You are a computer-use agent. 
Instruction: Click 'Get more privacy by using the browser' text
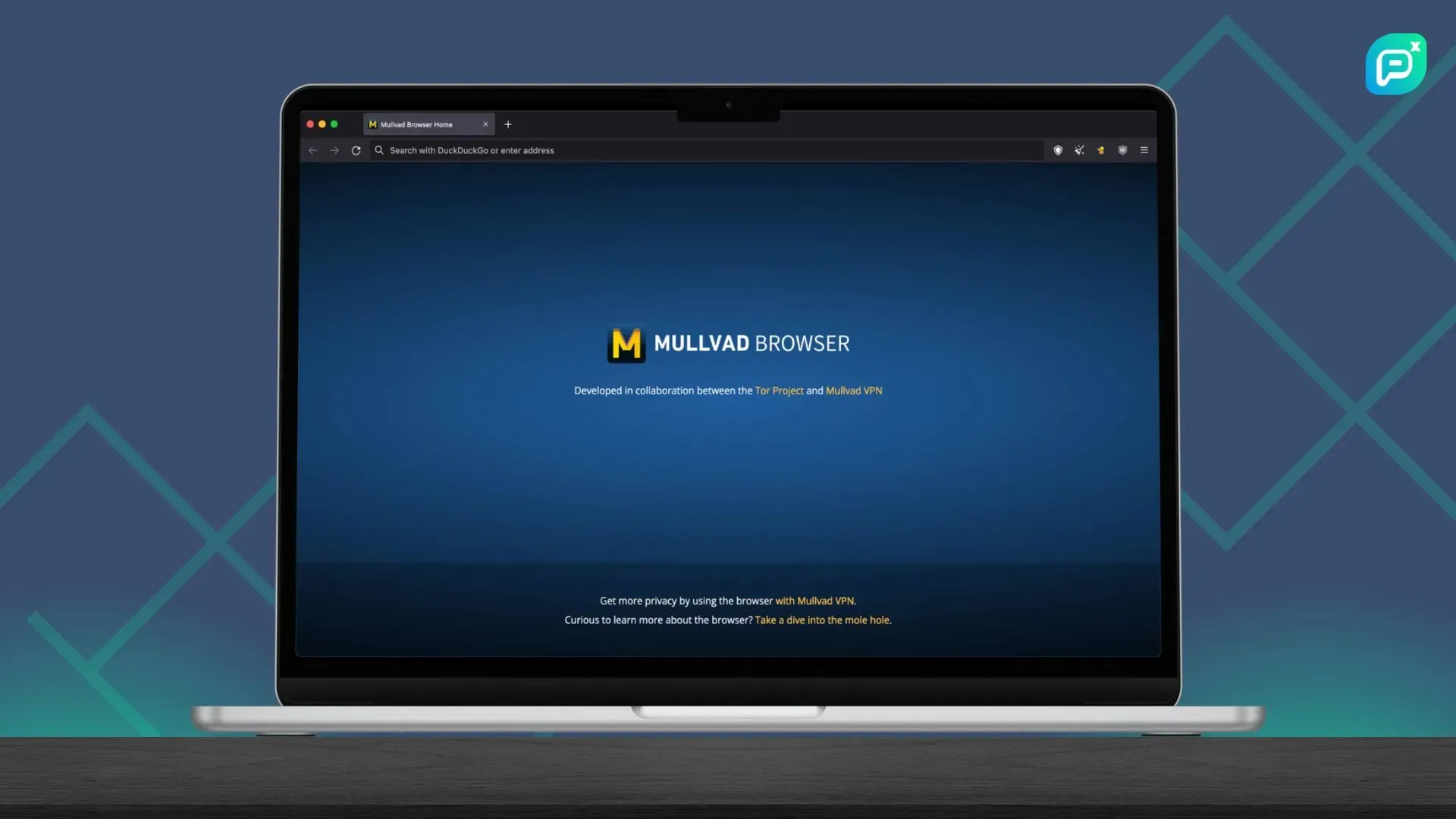pos(686,601)
